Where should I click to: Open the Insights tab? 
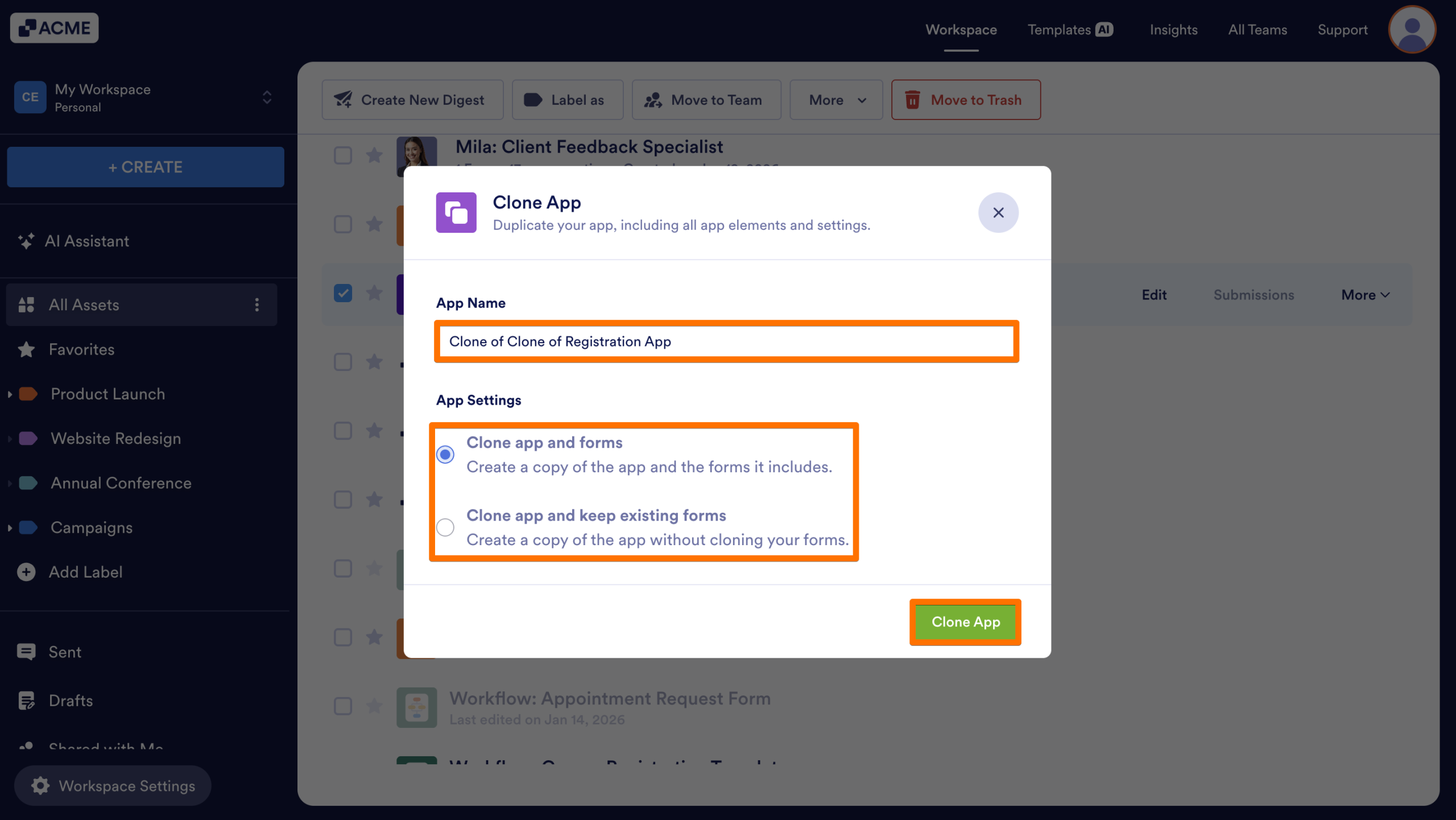[1173, 30]
